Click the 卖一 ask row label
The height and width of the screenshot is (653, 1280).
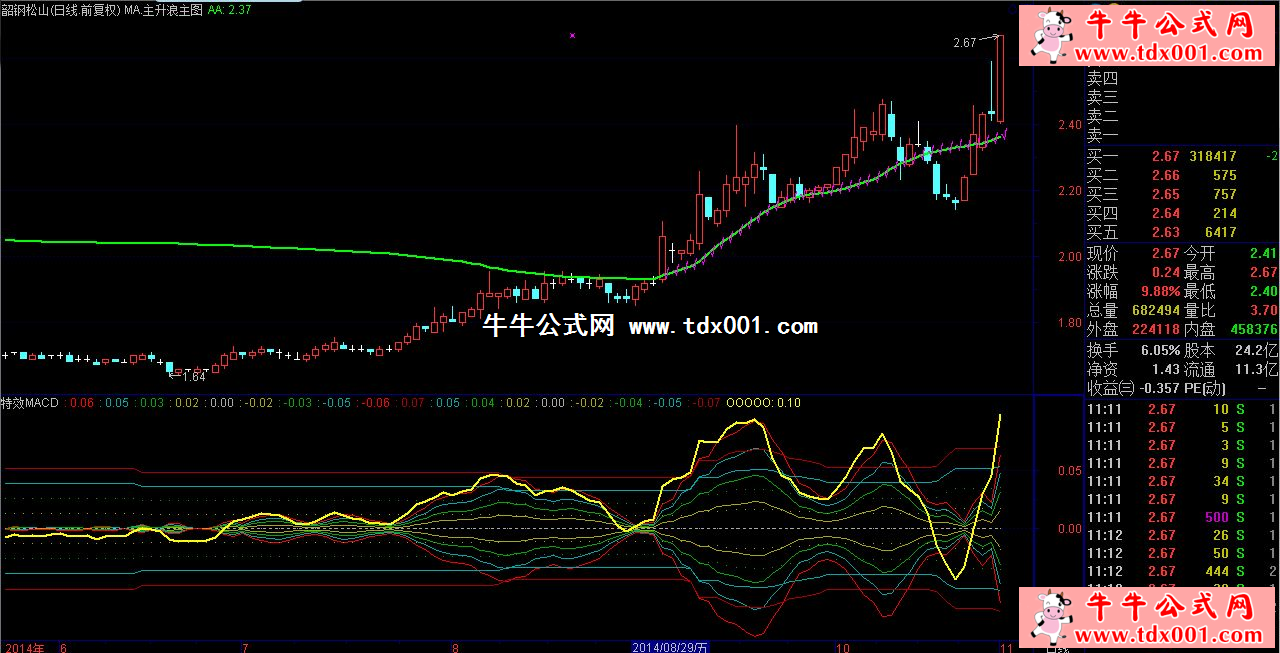[x=1103, y=136]
